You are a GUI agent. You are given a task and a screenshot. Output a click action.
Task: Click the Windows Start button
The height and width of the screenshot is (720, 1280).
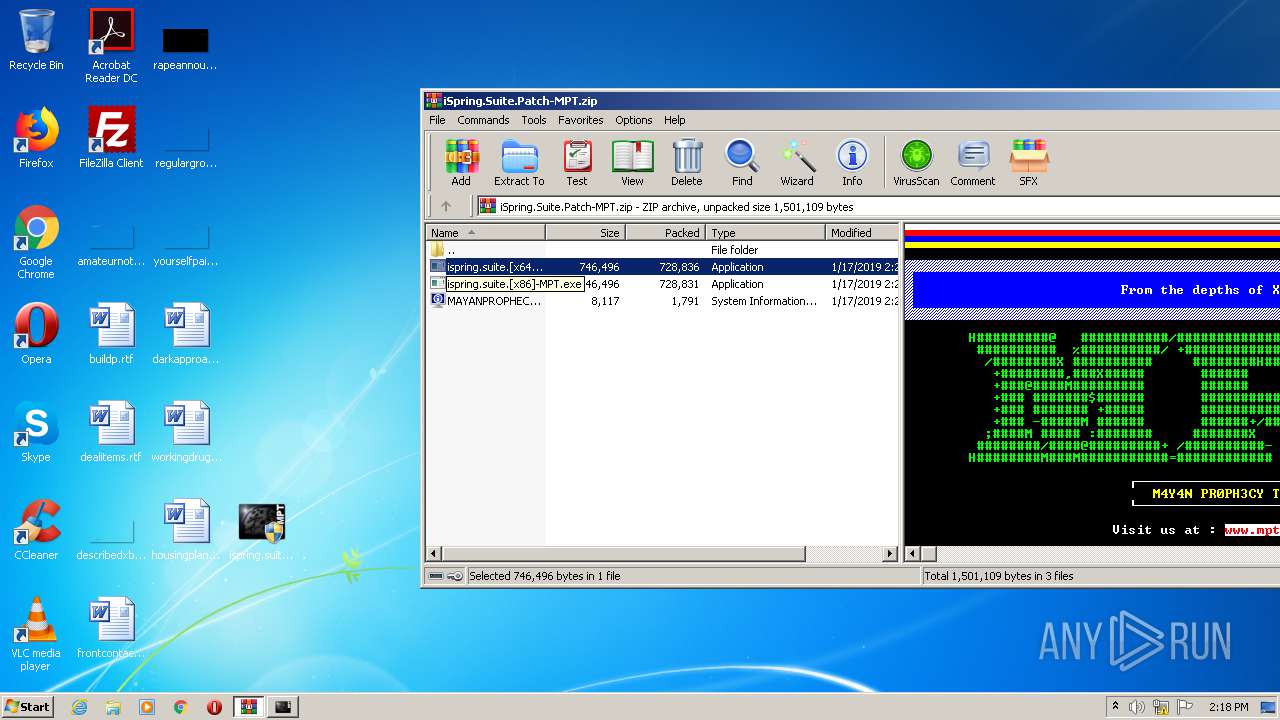point(27,707)
